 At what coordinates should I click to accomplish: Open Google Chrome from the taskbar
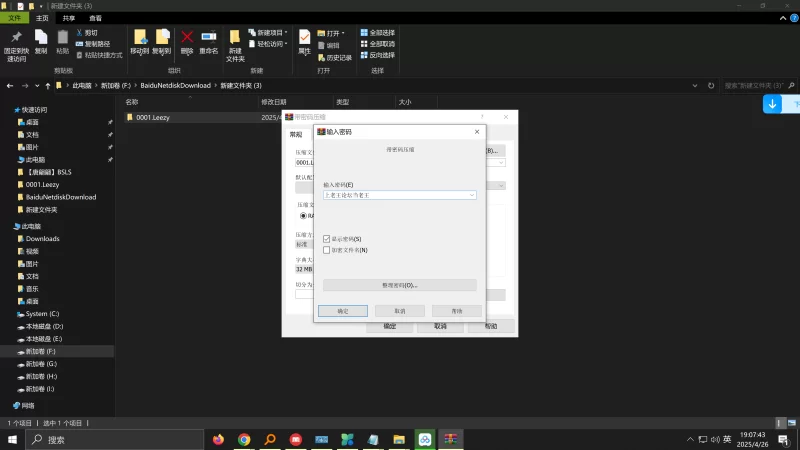[x=244, y=439]
